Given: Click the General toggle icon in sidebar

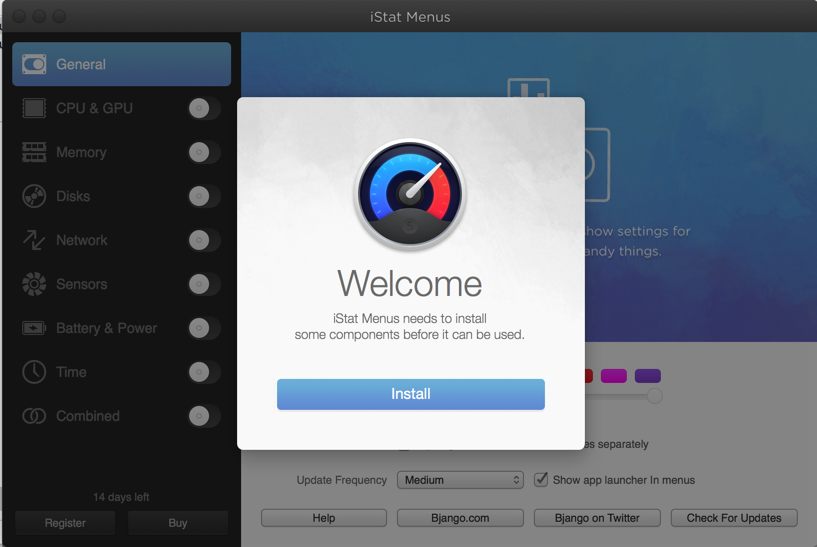Looking at the screenshot, I should click(x=34, y=64).
